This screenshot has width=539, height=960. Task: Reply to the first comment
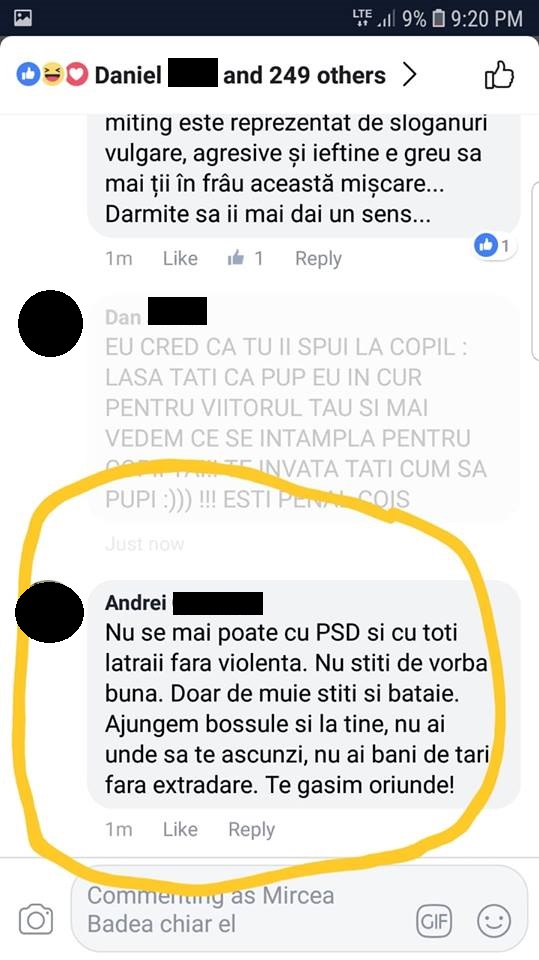tap(318, 258)
